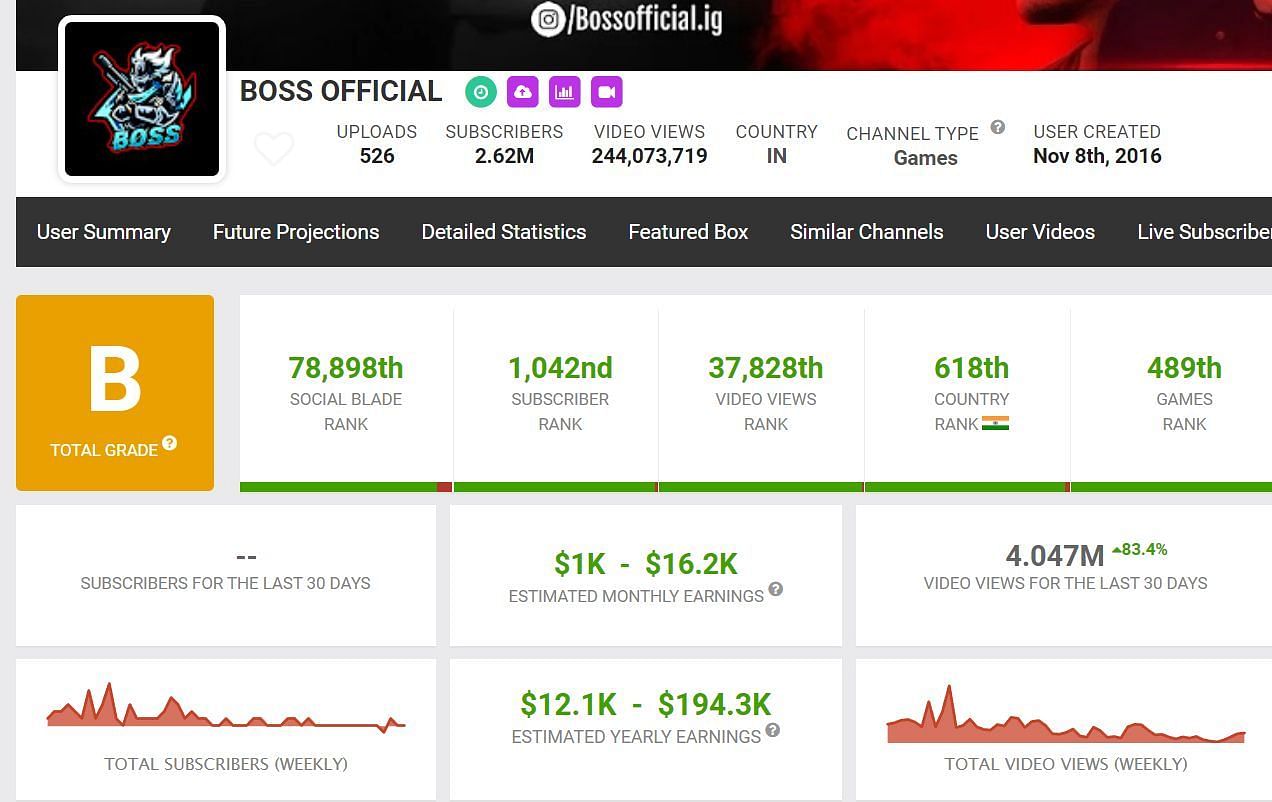Click the help icon by Estimated Monthly Earnings
This screenshot has width=1272, height=802.
coord(776,590)
